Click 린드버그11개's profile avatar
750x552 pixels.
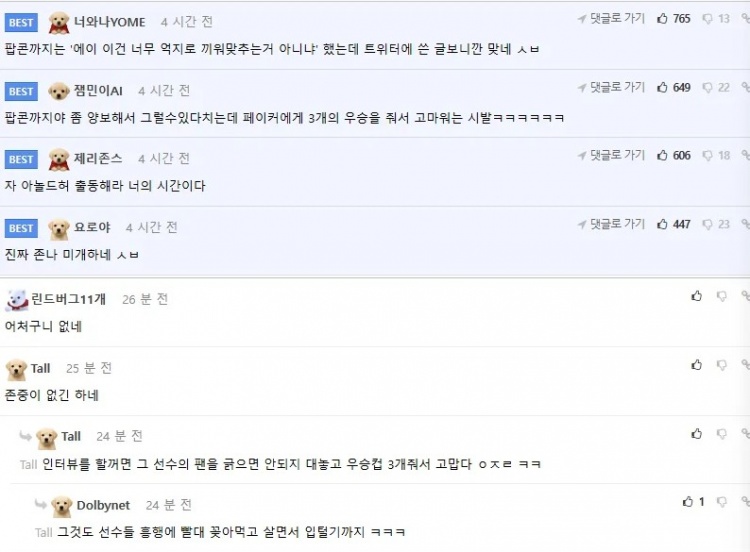click(16, 300)
